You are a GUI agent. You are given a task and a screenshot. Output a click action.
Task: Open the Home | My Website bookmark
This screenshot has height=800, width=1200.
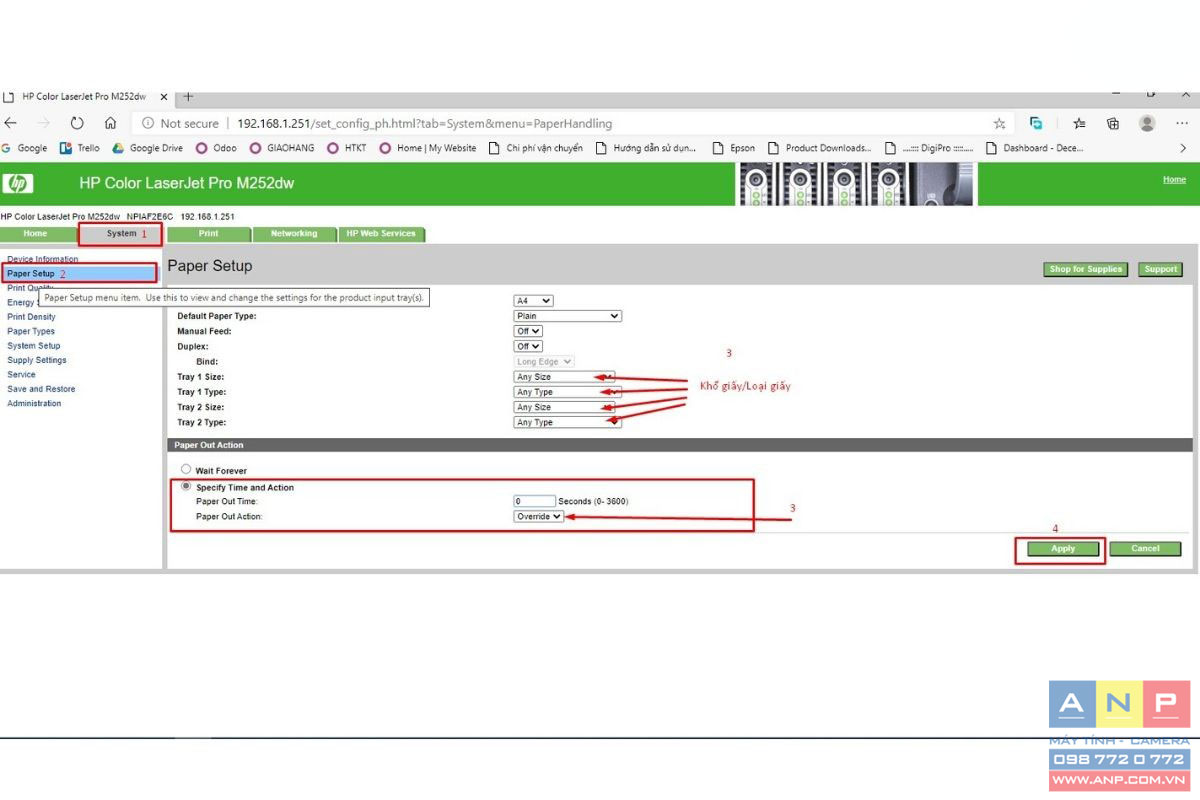(428, 148)
